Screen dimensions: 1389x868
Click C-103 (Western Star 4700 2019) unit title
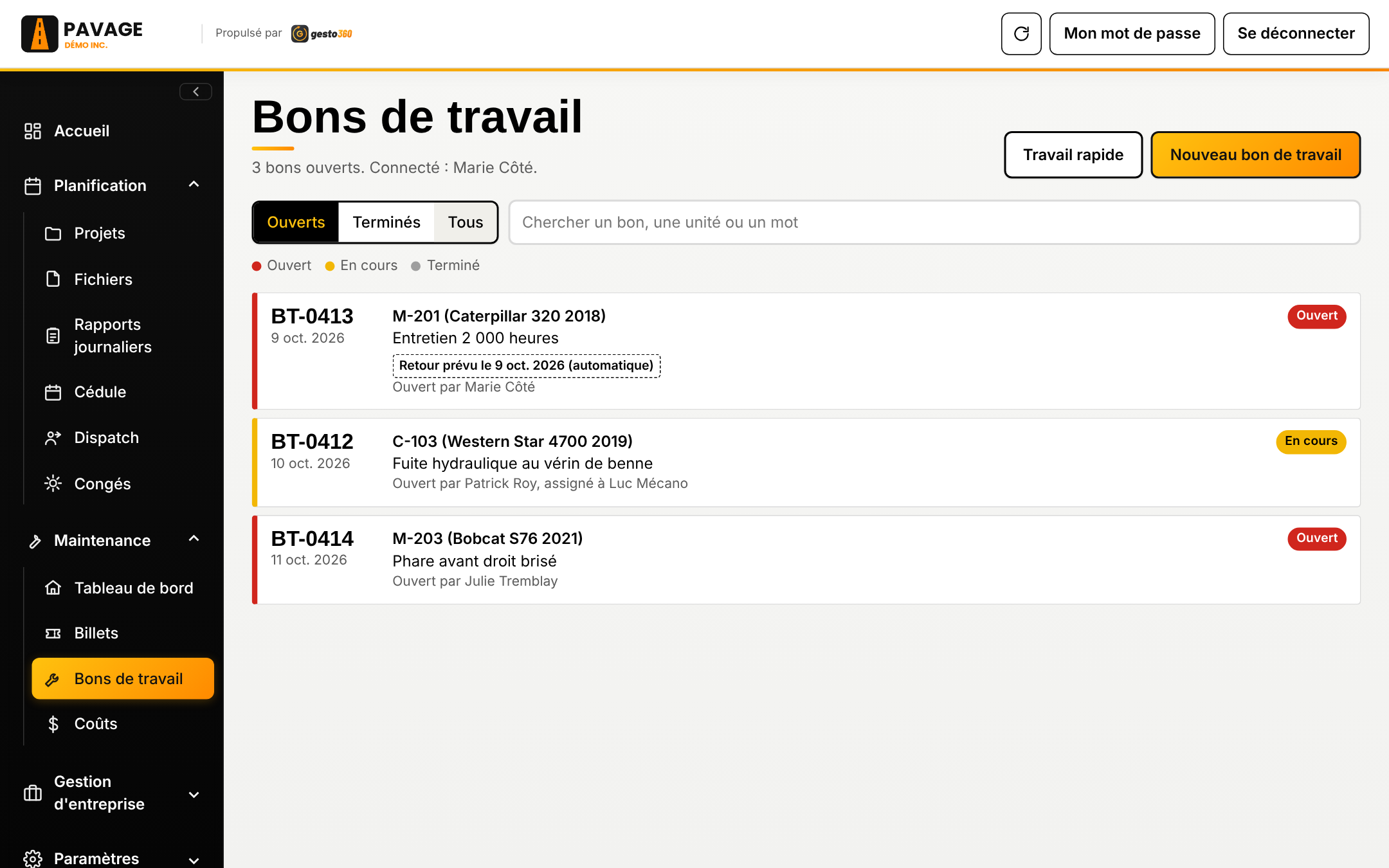(x=513, y=442)
